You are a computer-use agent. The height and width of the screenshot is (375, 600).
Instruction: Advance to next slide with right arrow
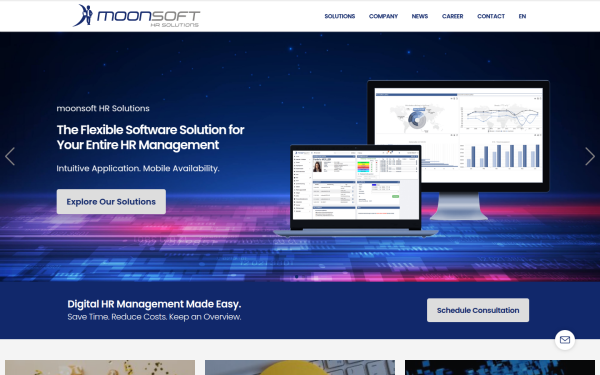click(590, 156)
